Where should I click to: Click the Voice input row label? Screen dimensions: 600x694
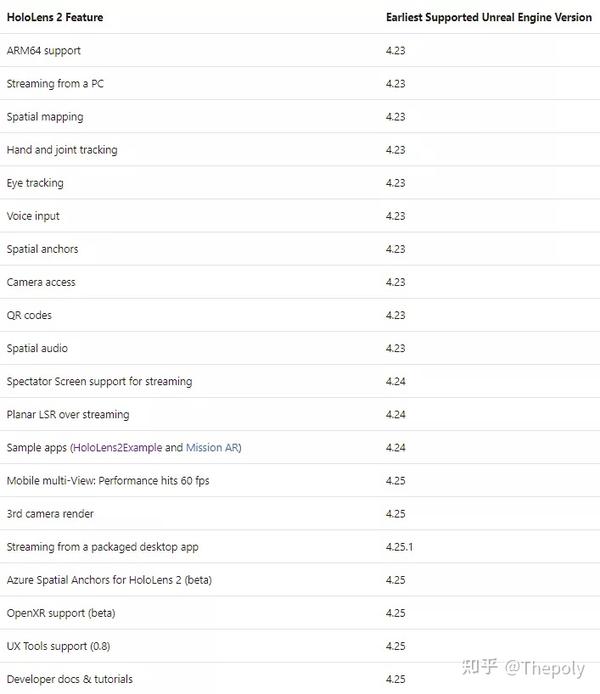pyautogui.click(x=32, y=216)
